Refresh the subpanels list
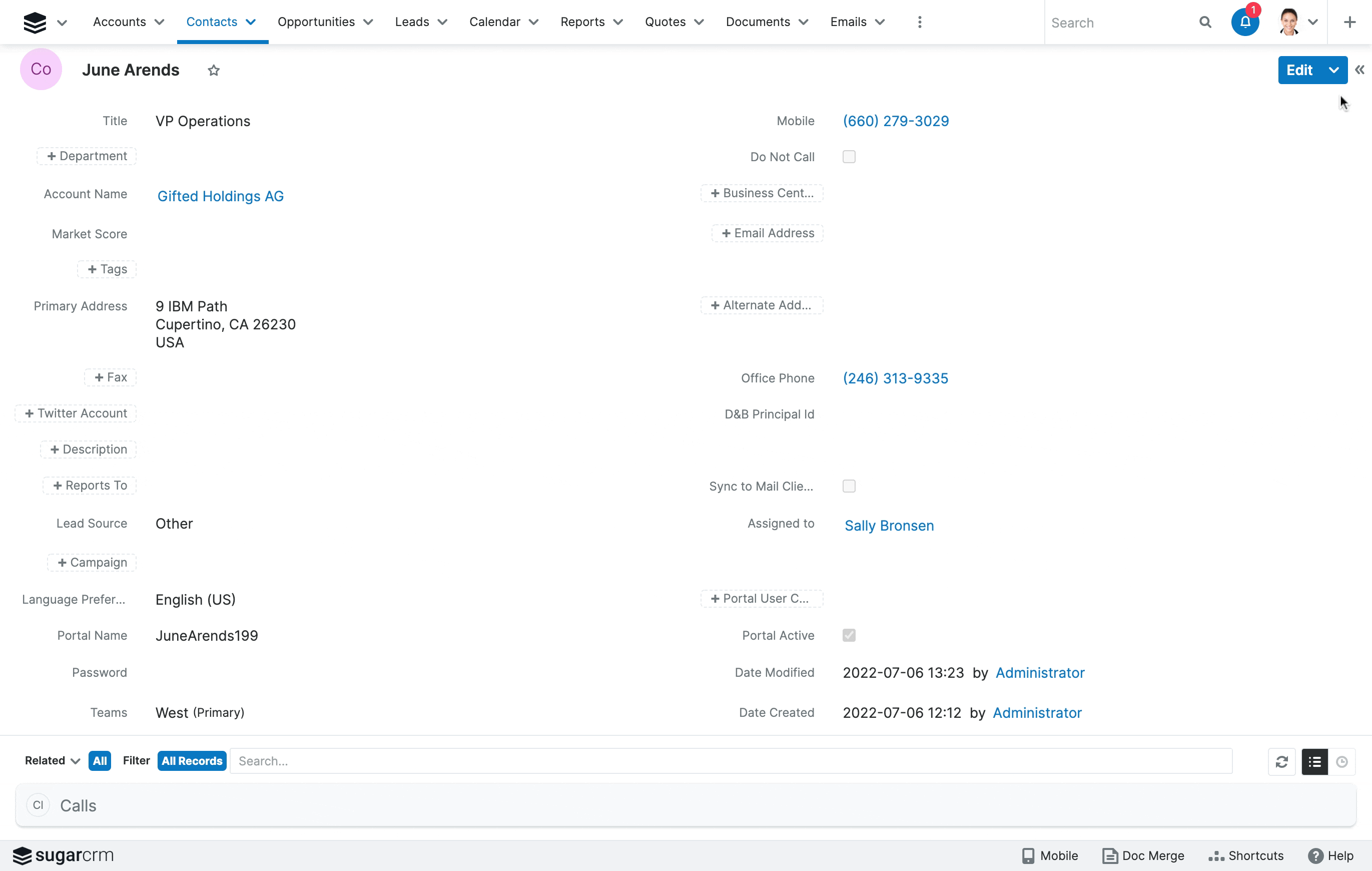The height and width of the screenshot is (871, 1372). click(1282, 761)
